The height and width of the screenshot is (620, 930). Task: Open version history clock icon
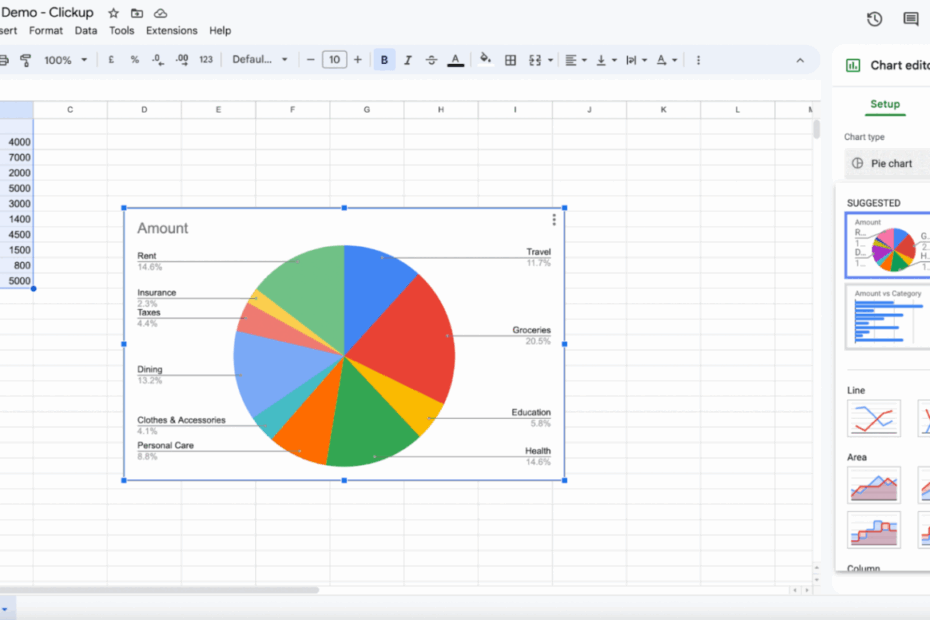(874, 19)
